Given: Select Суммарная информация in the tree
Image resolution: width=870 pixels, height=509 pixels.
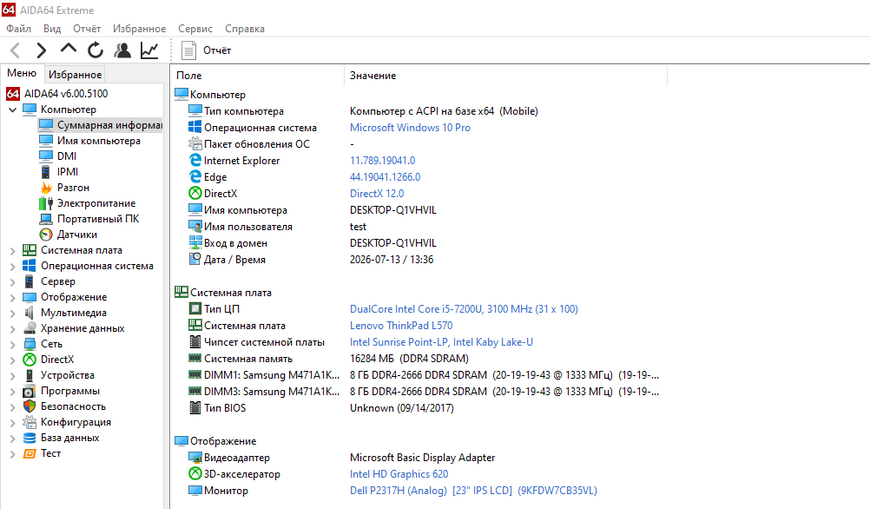Looking at the screenshot, I should (x=100, y=125).
